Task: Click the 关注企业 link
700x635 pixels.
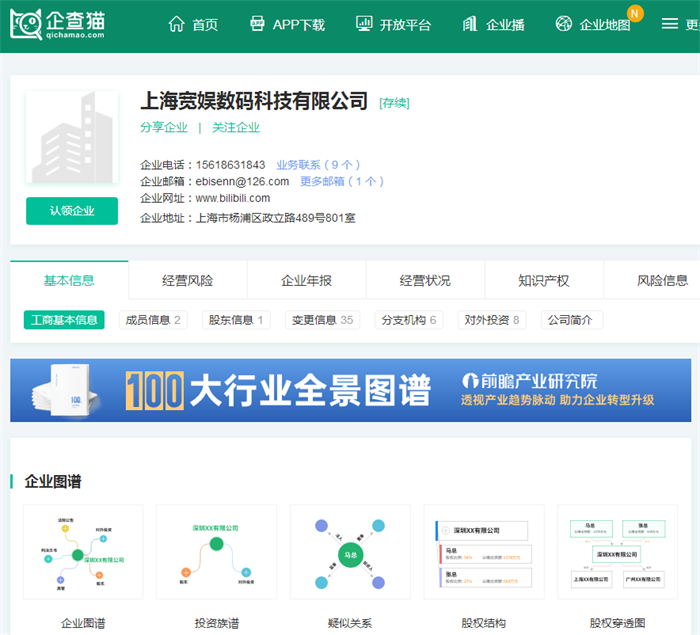Action: pyautogui.click(x=236, y=128)
